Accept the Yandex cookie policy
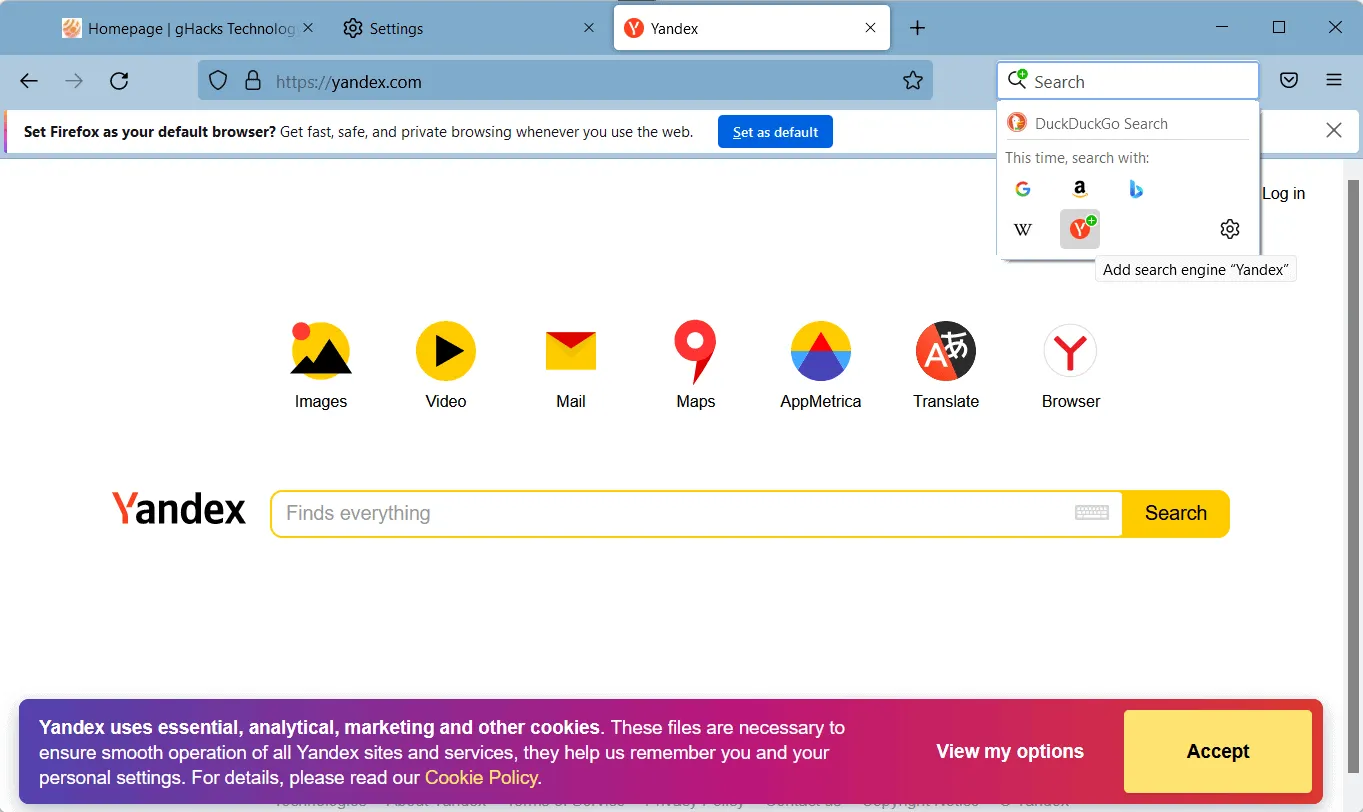 point(1217,751)
